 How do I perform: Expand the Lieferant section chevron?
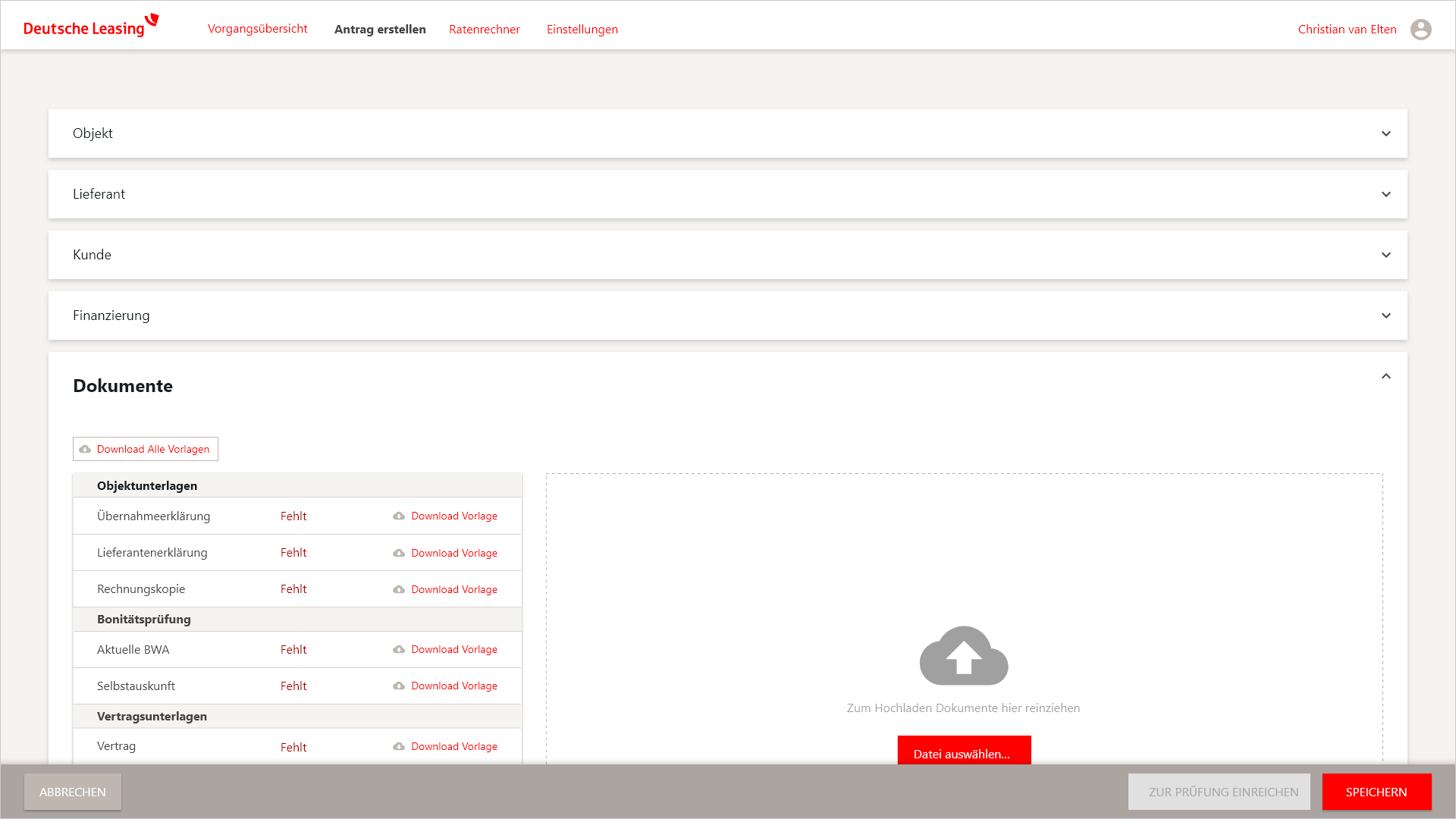[x=1385, y=195]
